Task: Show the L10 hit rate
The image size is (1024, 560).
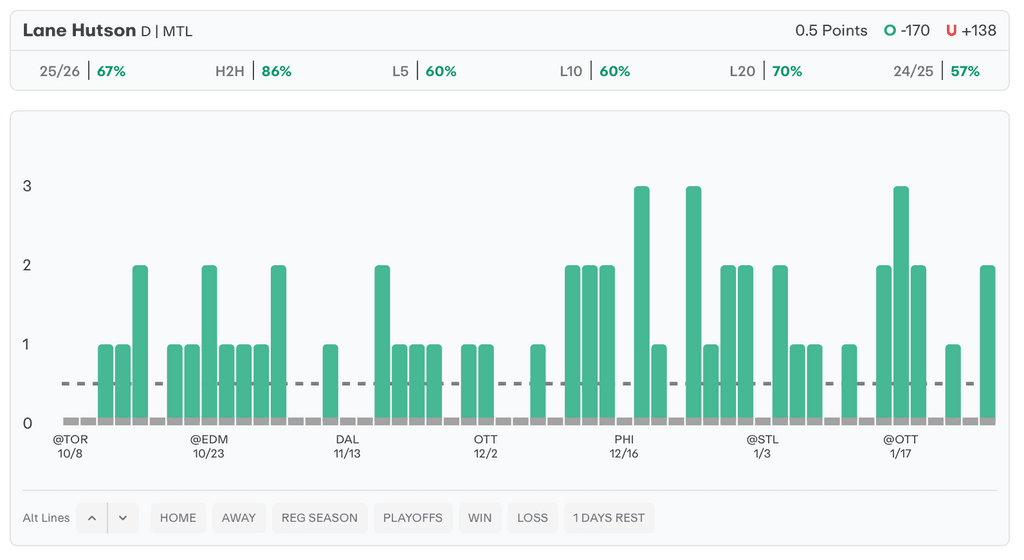Action: (594, 71)
